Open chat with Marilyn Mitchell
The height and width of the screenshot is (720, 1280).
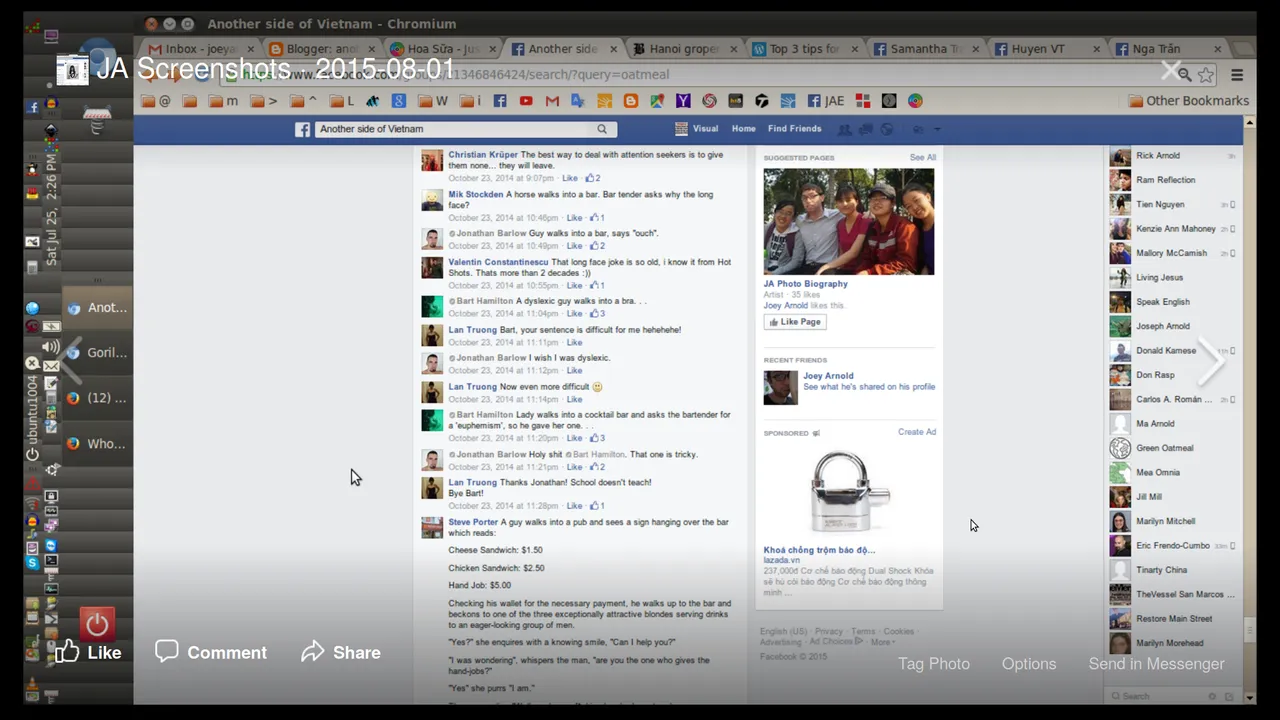point(1173,521)
